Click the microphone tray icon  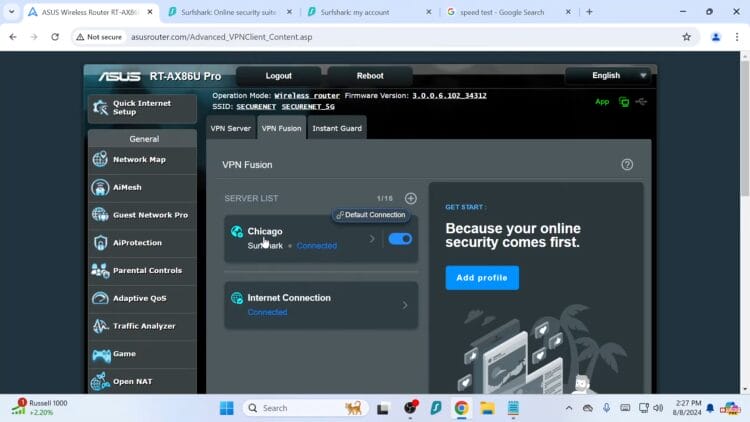pyautogui.click(x=606, y=408)
